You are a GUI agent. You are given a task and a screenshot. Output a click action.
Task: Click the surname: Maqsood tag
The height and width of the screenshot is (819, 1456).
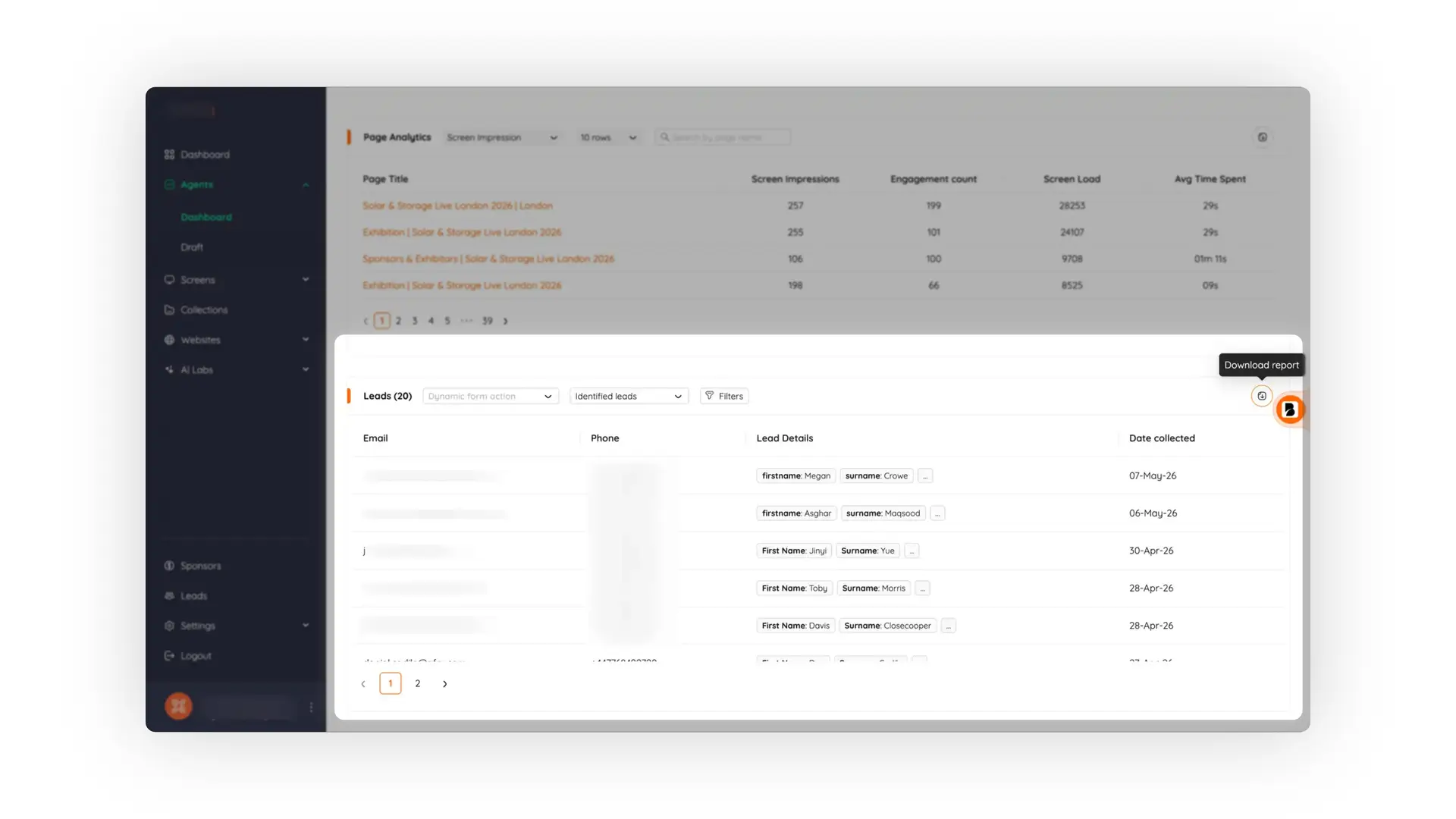click(883, 513)
